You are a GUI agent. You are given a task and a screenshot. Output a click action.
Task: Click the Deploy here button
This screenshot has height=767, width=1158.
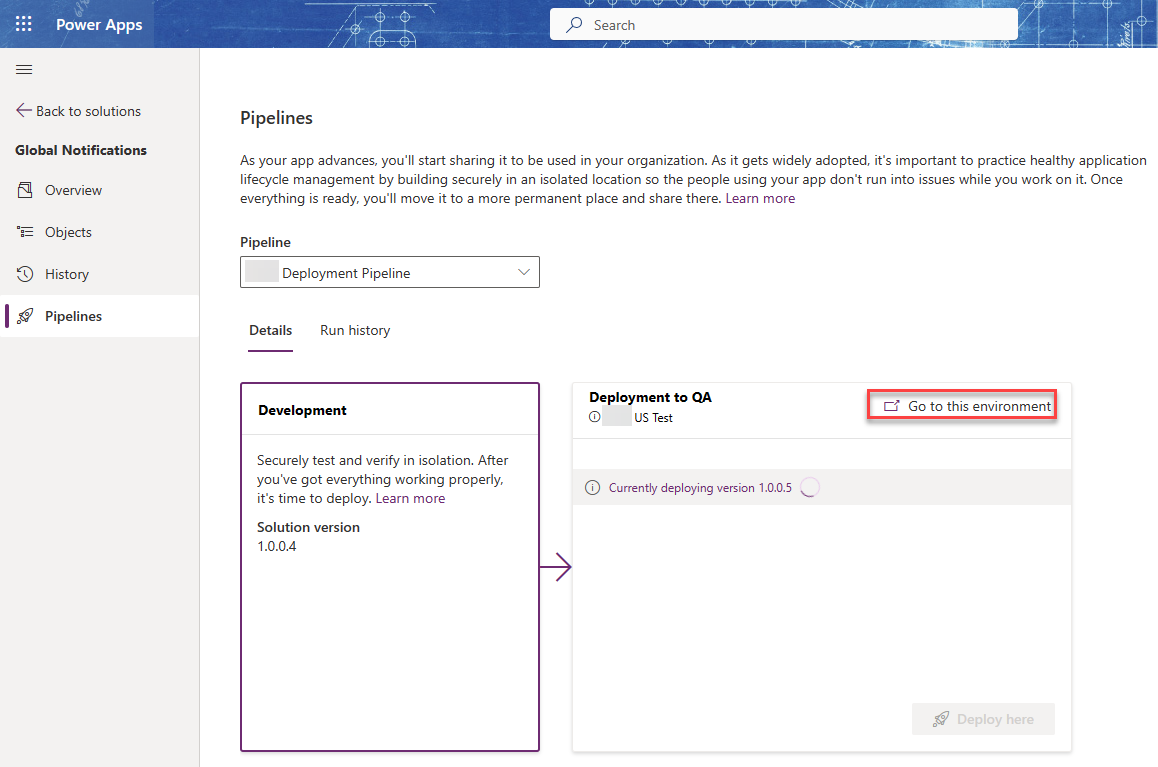coord(983,719)
